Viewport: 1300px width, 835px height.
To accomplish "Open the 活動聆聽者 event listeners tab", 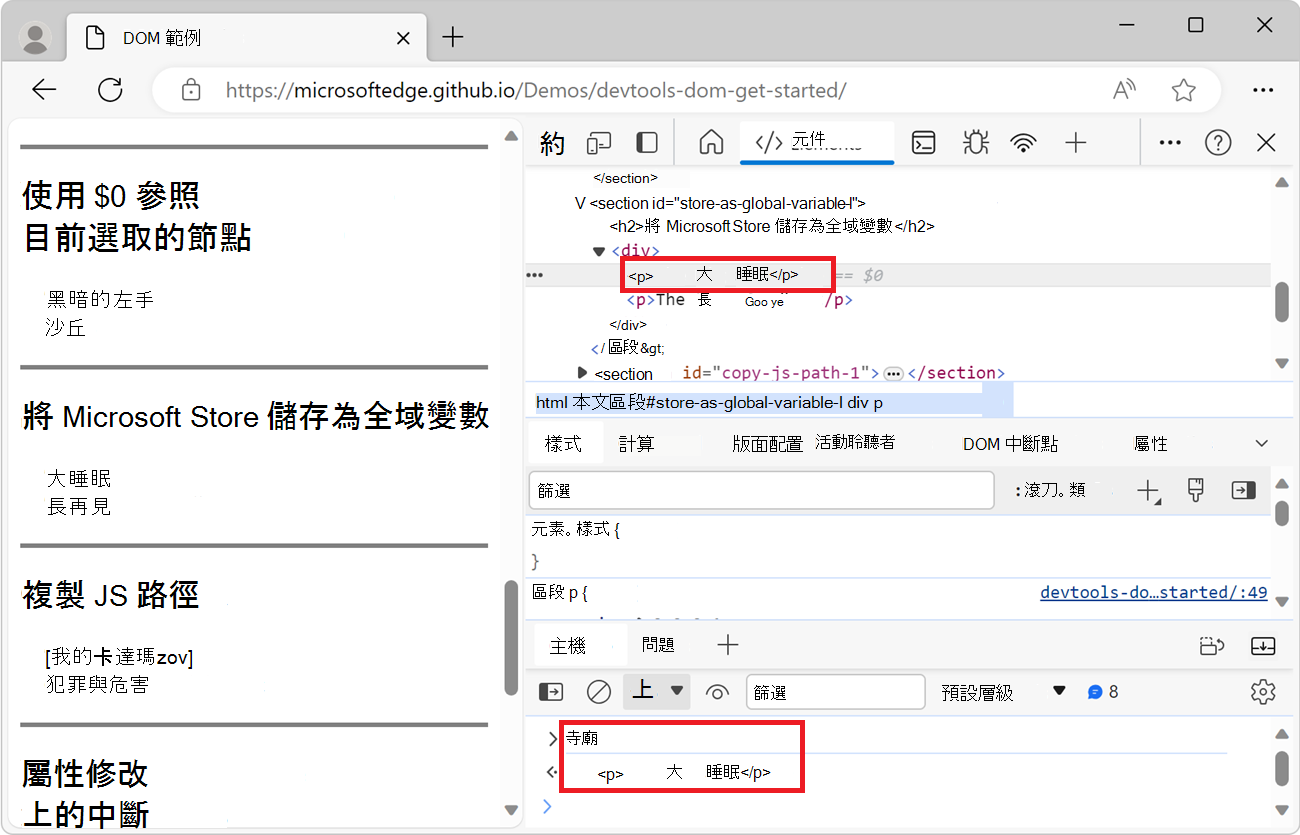I will point(855,442).
